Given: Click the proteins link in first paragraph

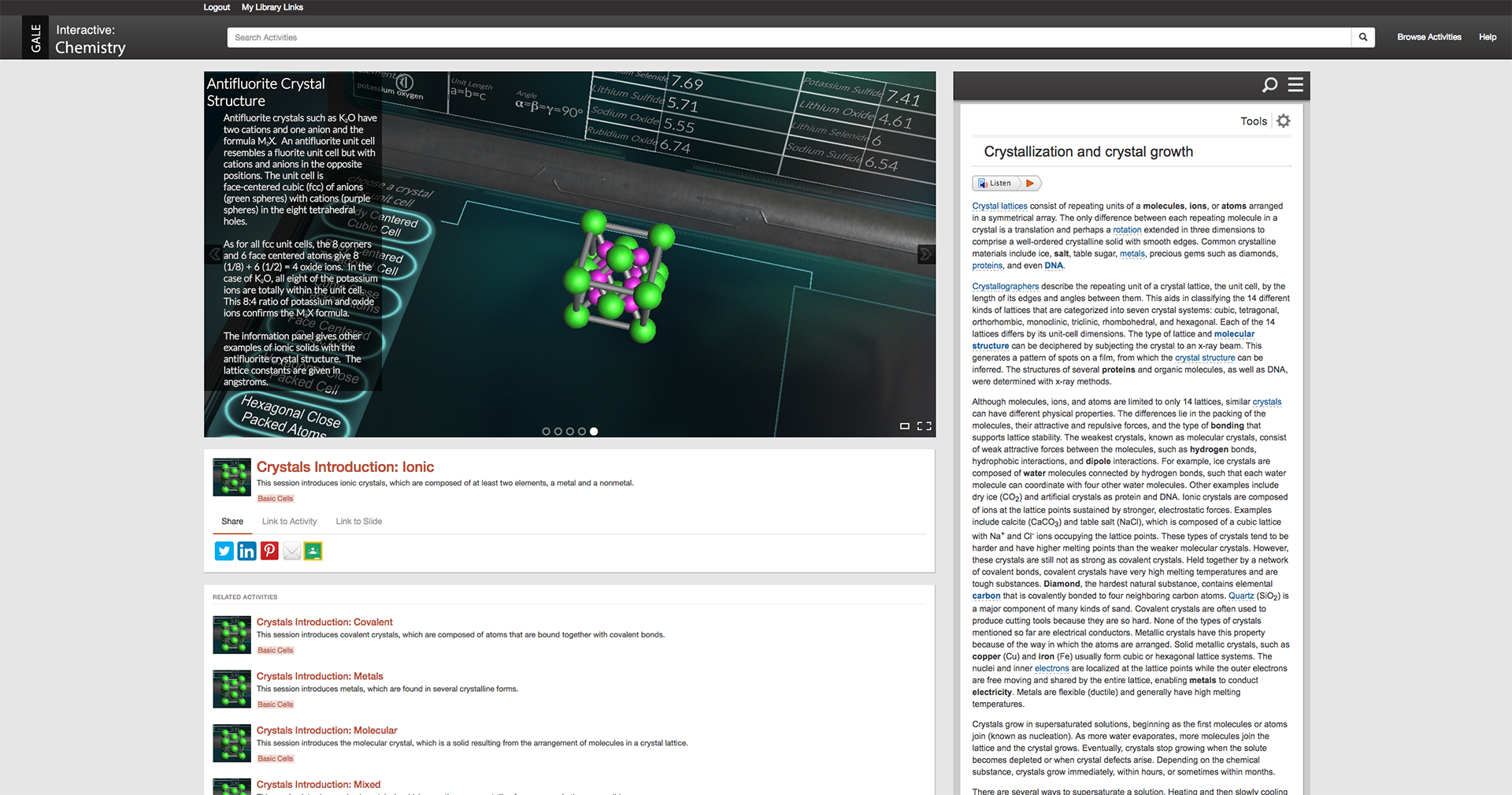Looking at the screenshot, I should pyautogui.click(x=987, y=266).
